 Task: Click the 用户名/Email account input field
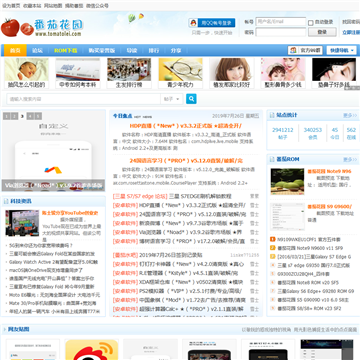(x=281, y=22)
